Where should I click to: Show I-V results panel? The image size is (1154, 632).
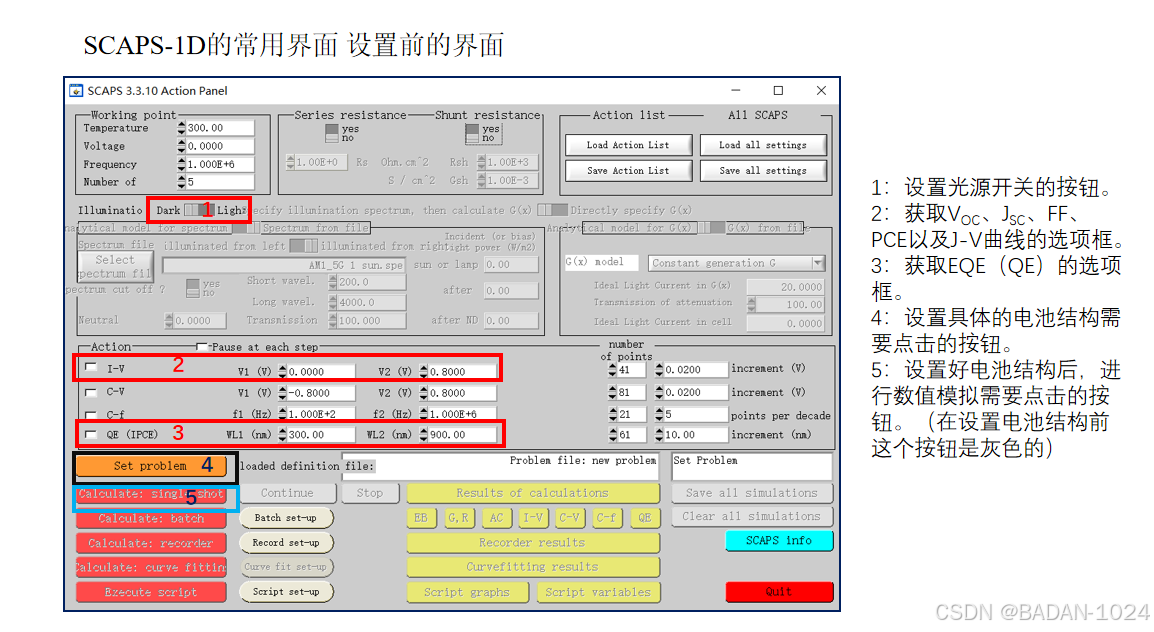tap(532, 518)
